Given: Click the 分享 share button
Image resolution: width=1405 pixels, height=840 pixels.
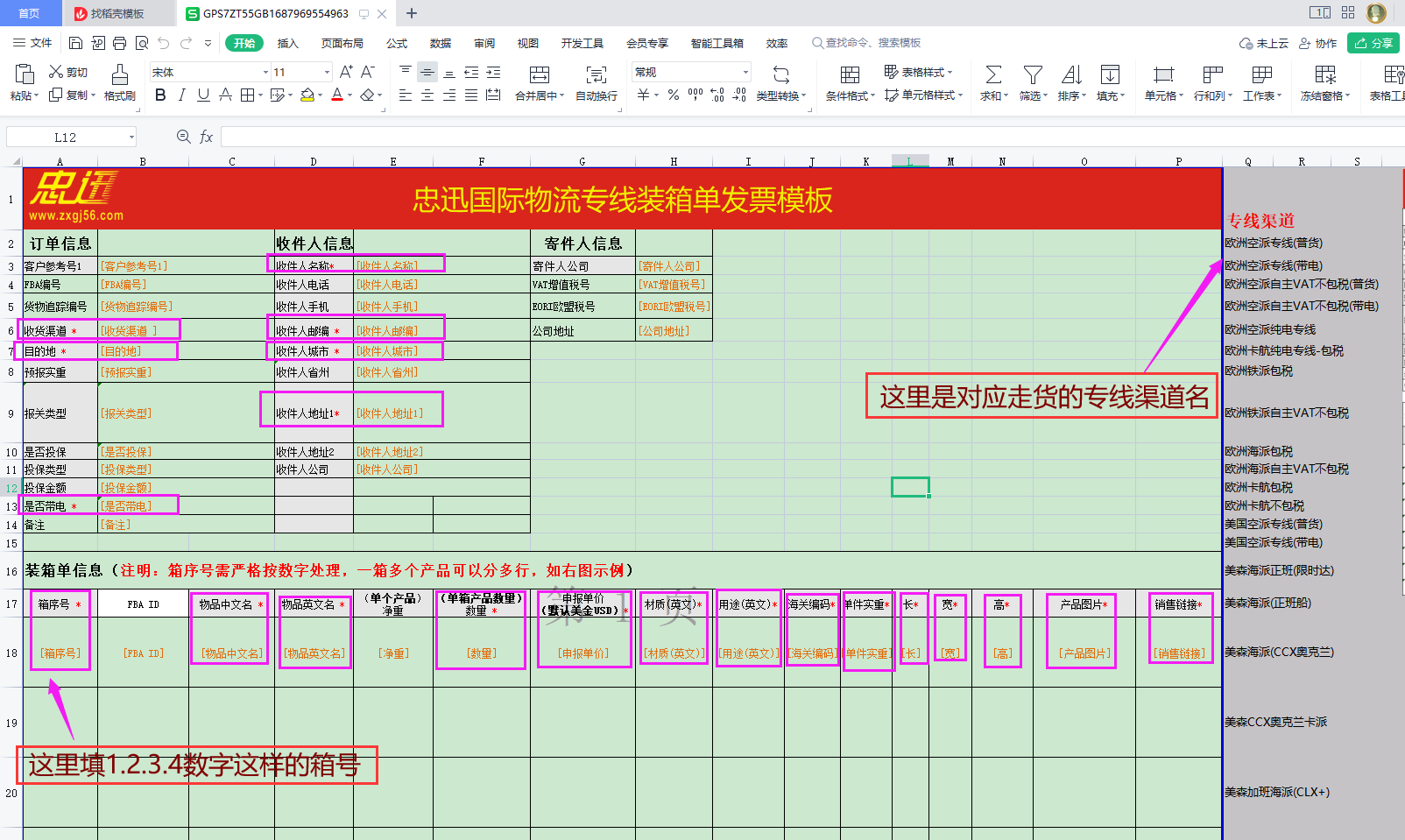Looking at the screenshot, I should click(x=1373, y=42).
